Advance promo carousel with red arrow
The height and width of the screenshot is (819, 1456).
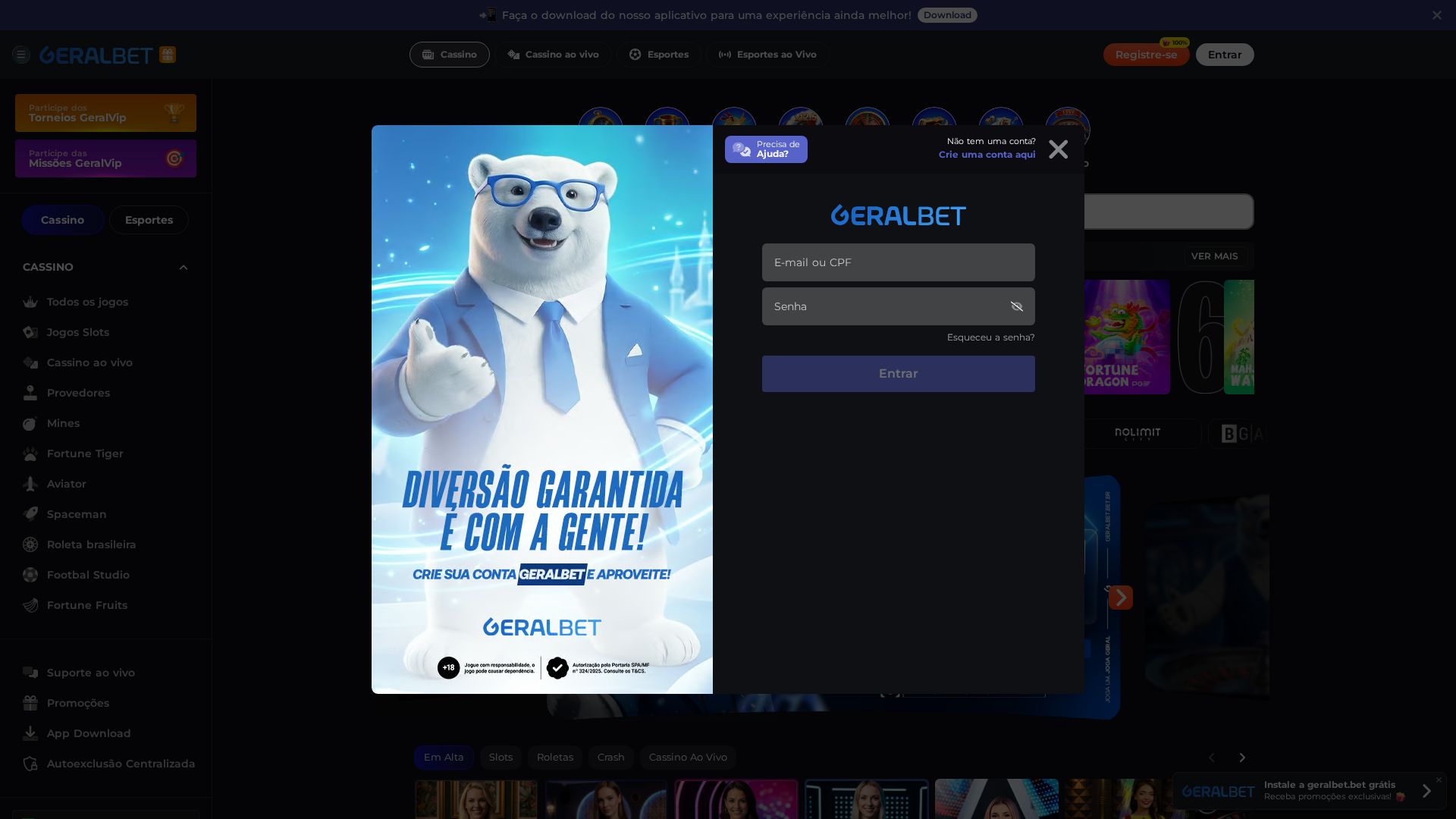[1121, 598]
